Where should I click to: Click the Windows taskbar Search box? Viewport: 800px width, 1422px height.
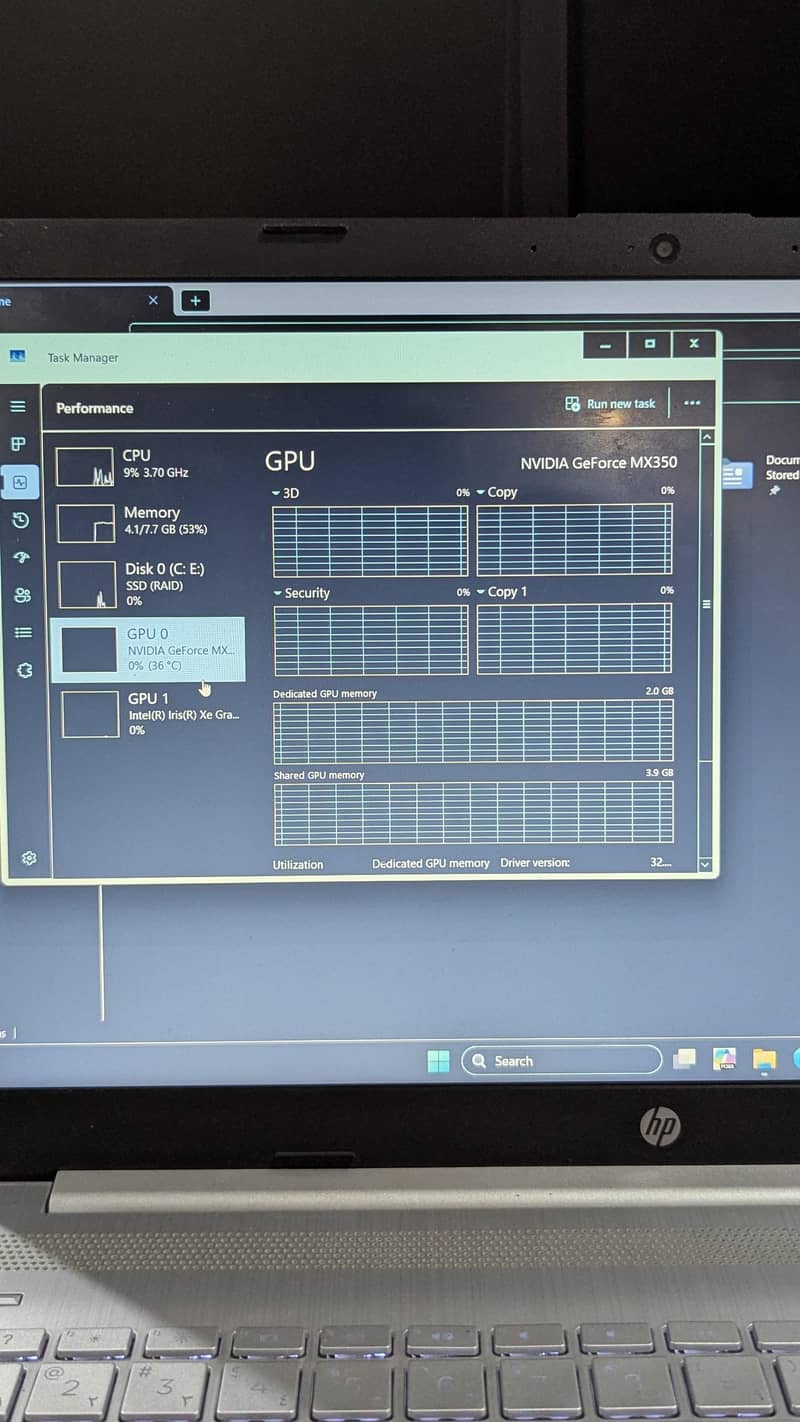pyautogui.click(x=561, y=1061)
